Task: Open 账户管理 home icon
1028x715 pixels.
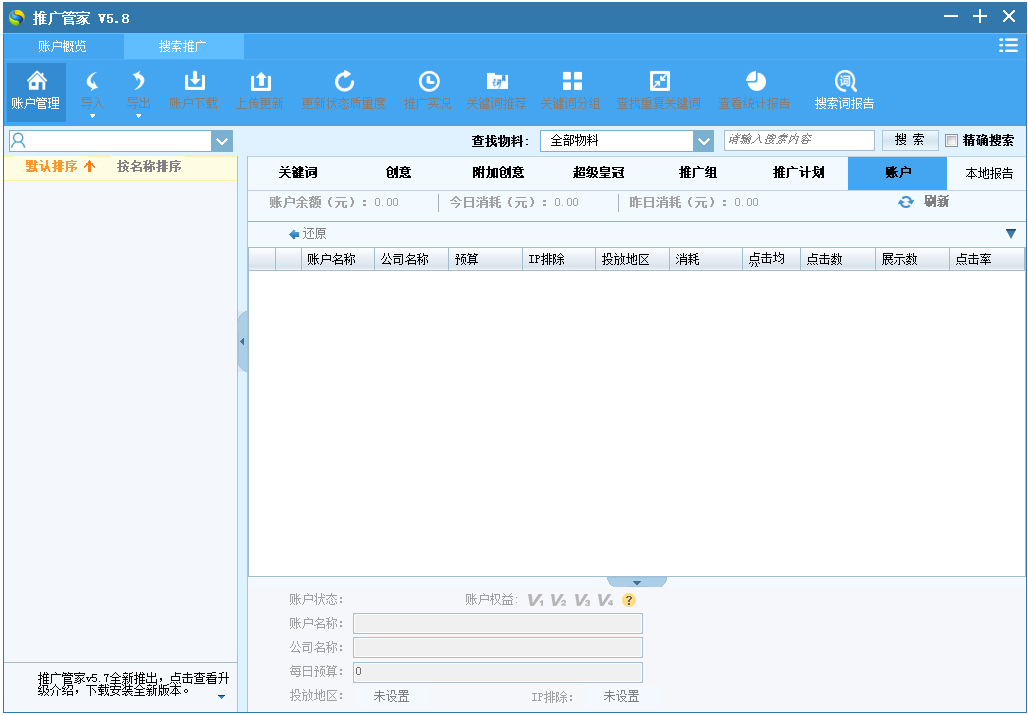Action: [36, 82]
